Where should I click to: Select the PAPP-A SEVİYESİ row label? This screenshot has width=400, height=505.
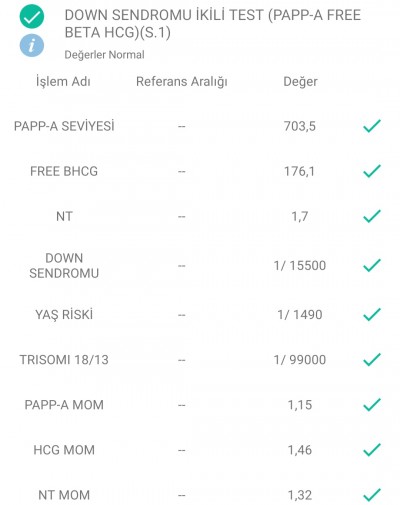(x=64, y=126)
